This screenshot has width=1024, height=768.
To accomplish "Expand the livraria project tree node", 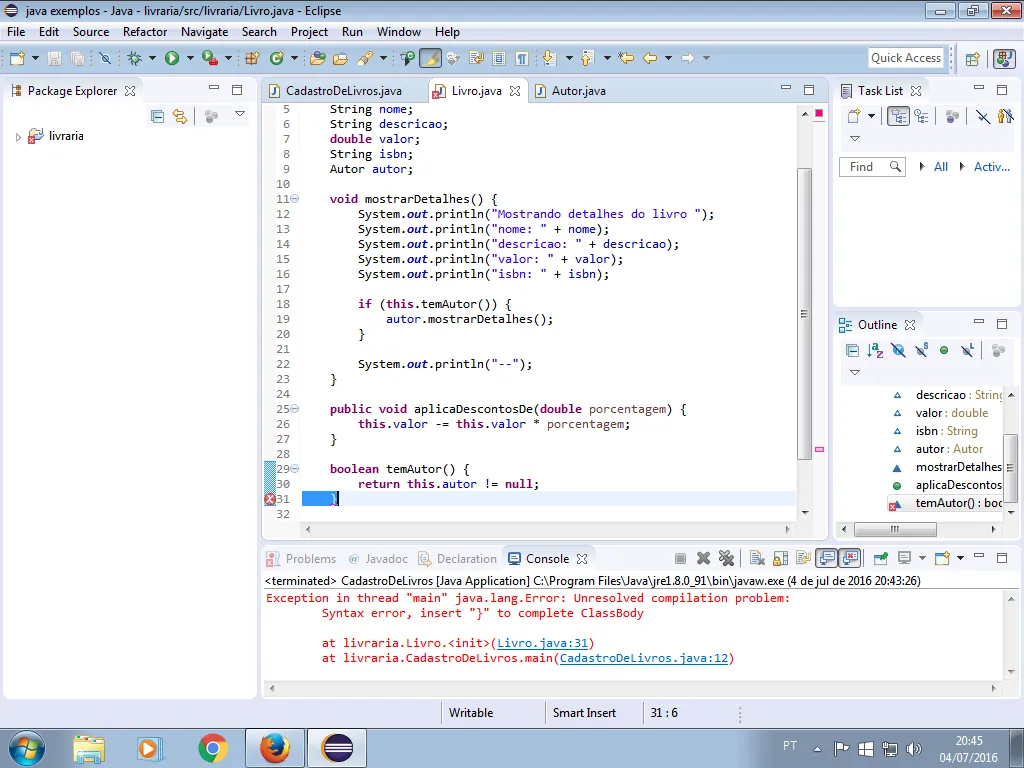I will pos(18,137).
